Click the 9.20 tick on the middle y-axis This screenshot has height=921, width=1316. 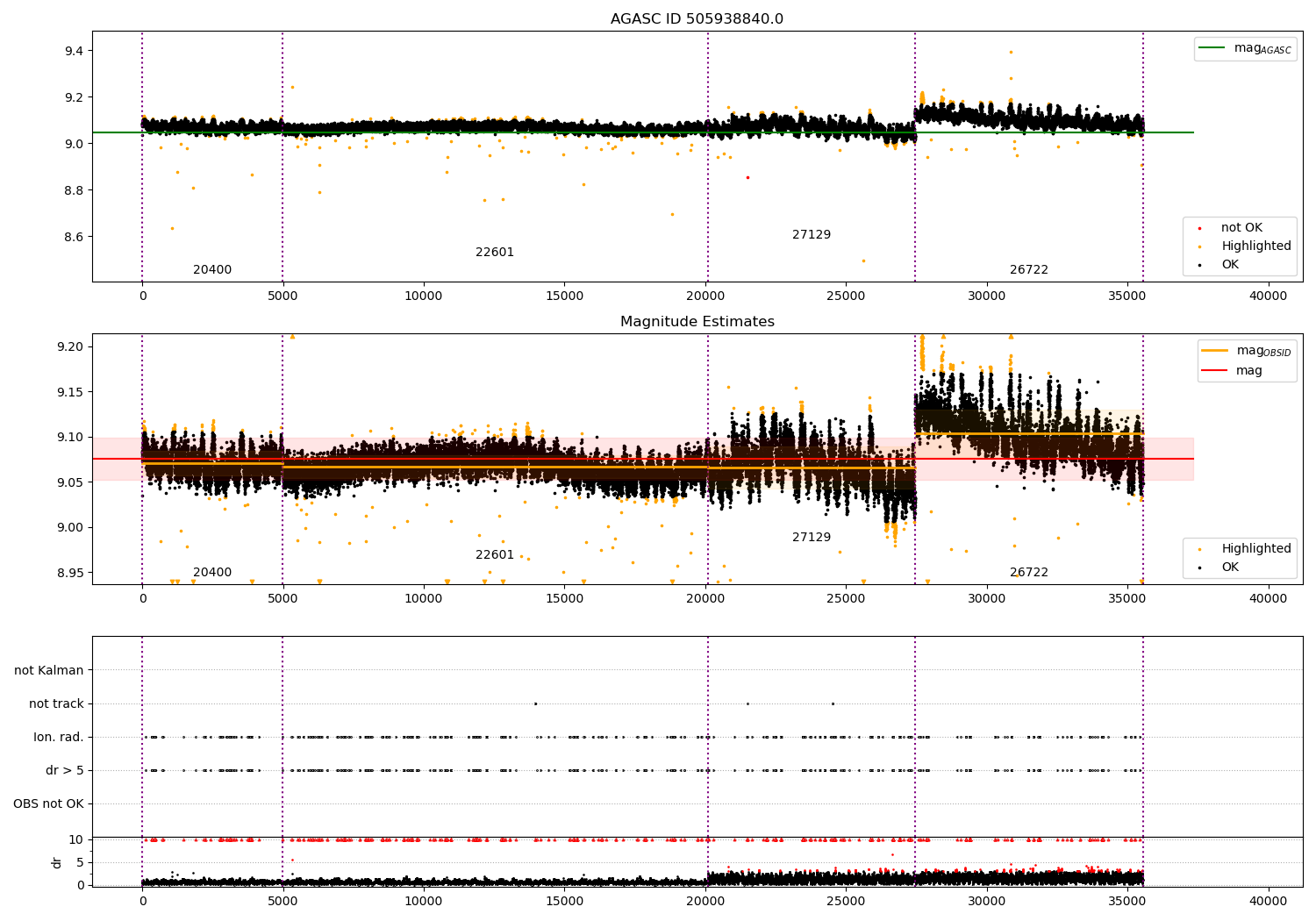[x=70, y=346]
